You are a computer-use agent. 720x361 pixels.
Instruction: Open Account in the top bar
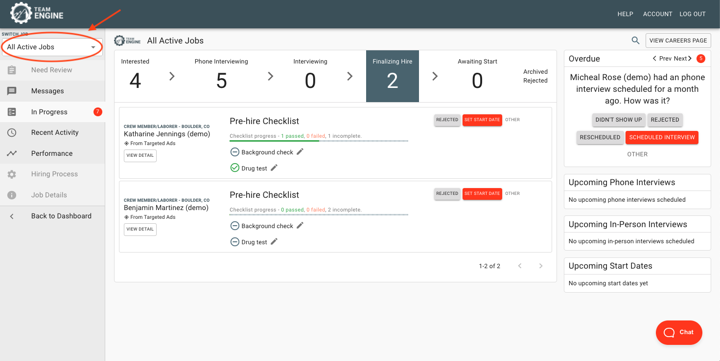pyautogui.click(x=658, y=14)
